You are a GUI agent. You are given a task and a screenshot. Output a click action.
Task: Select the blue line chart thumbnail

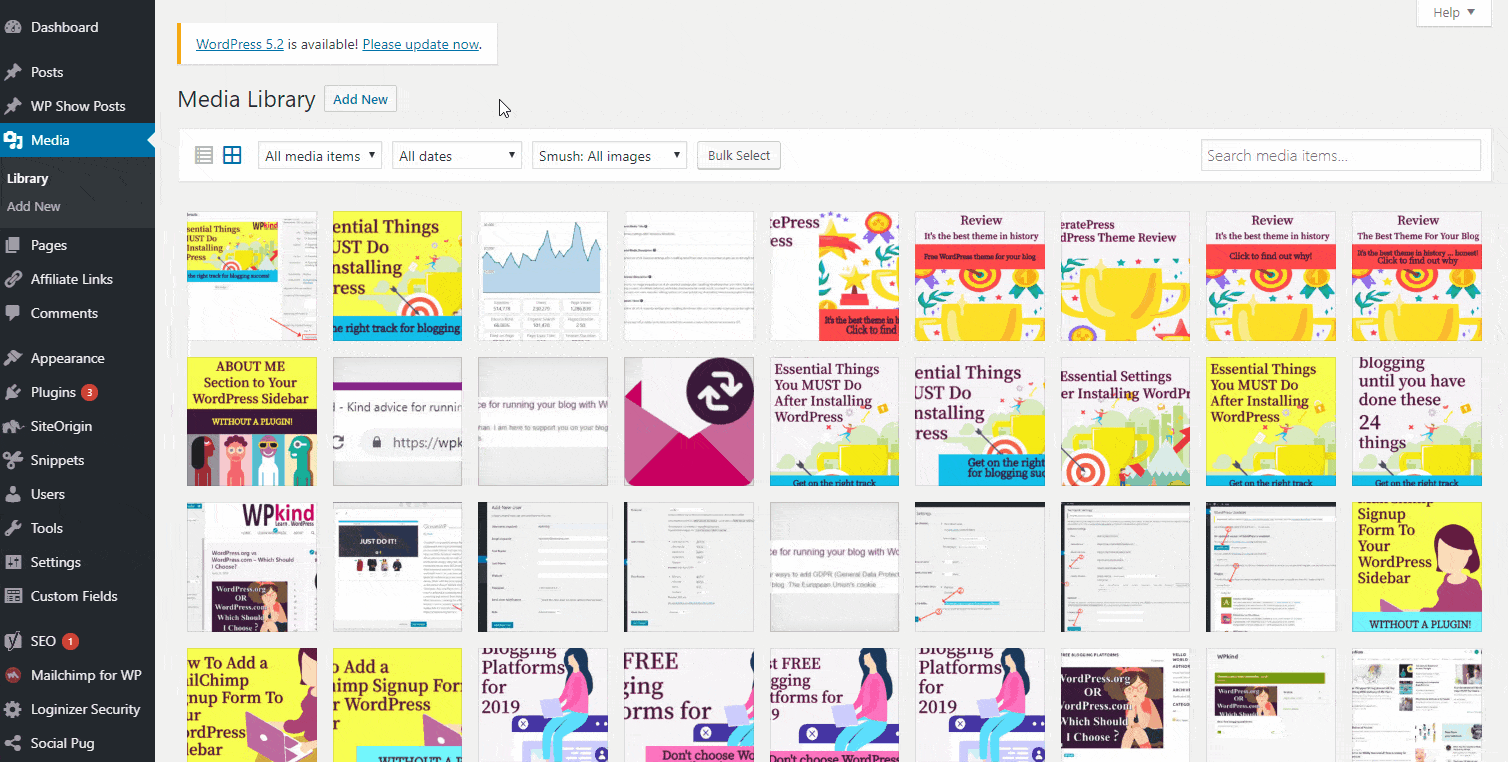pos(543,276)
